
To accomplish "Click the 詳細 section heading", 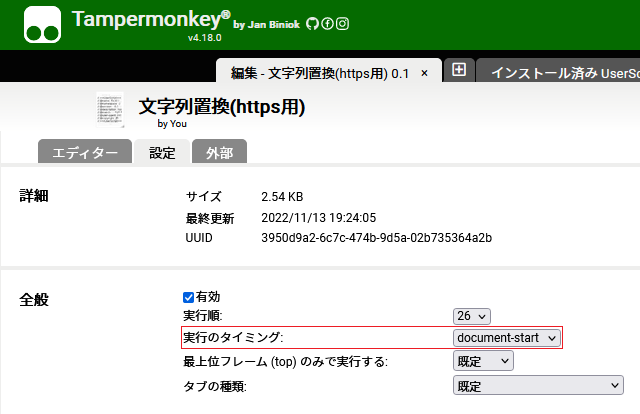I will (34, 196).
